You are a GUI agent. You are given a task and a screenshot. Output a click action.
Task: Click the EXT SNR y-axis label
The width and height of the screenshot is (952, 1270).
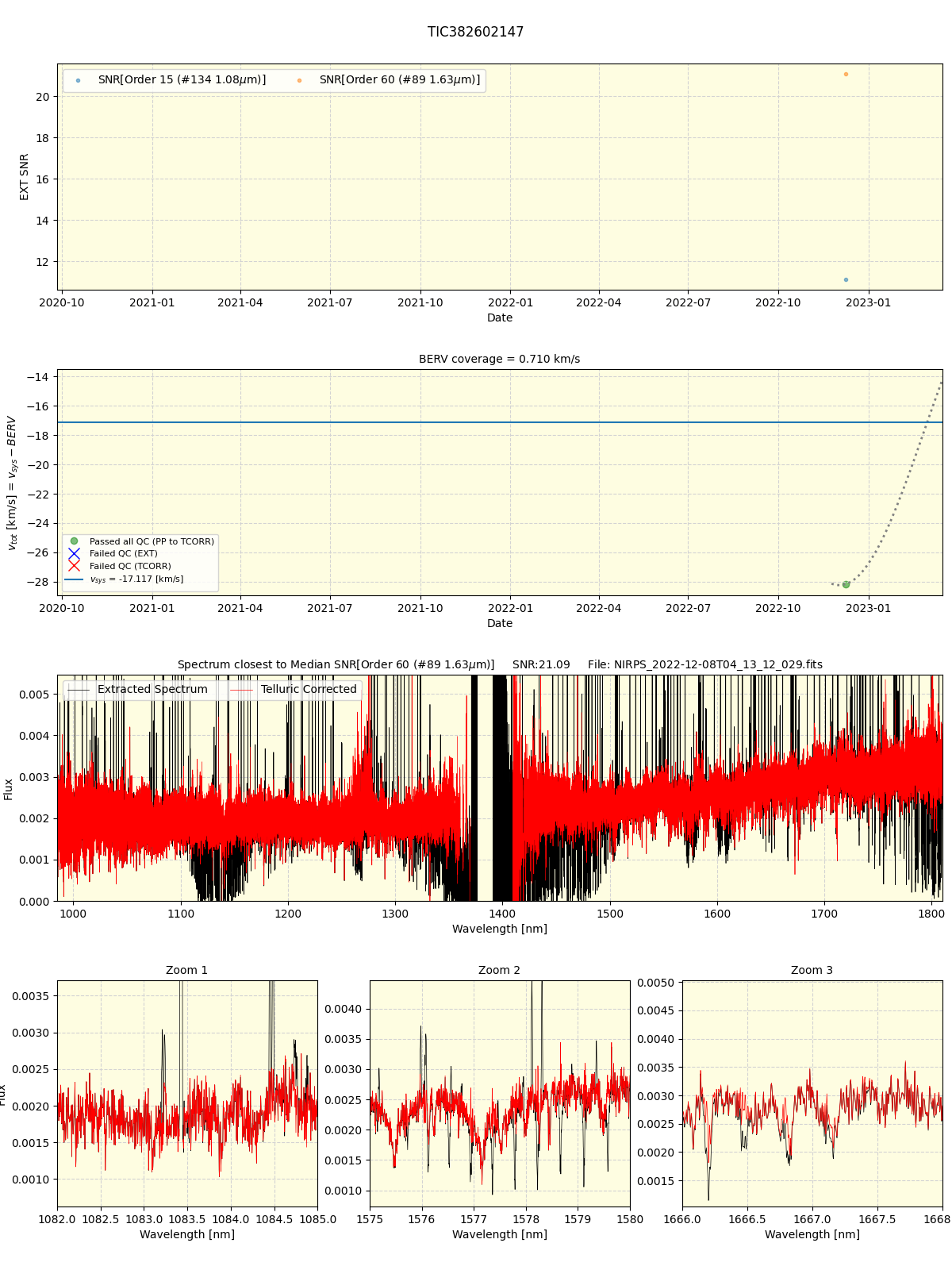(24, 177)
